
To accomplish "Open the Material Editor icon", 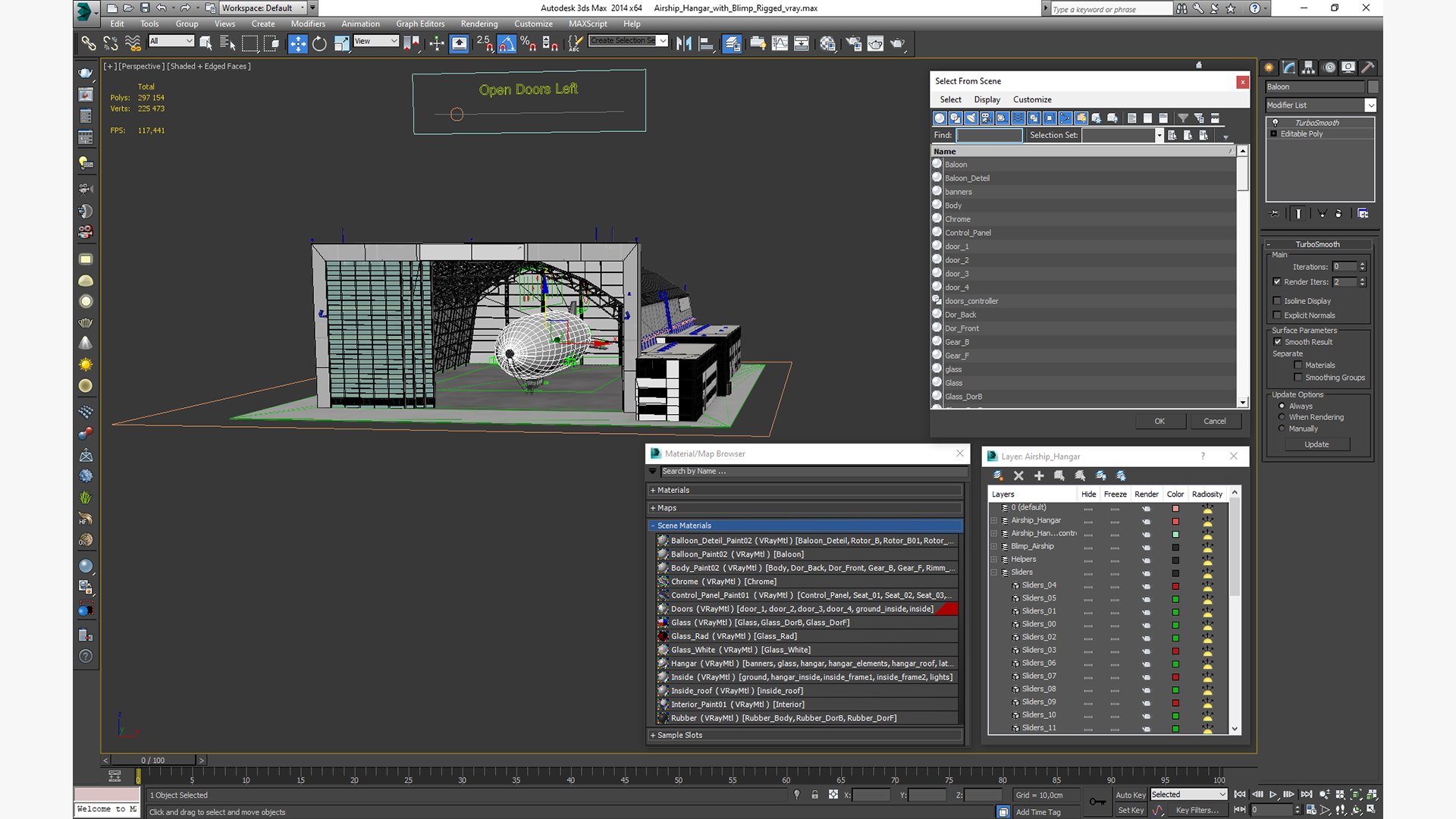I will pos(827,43).
